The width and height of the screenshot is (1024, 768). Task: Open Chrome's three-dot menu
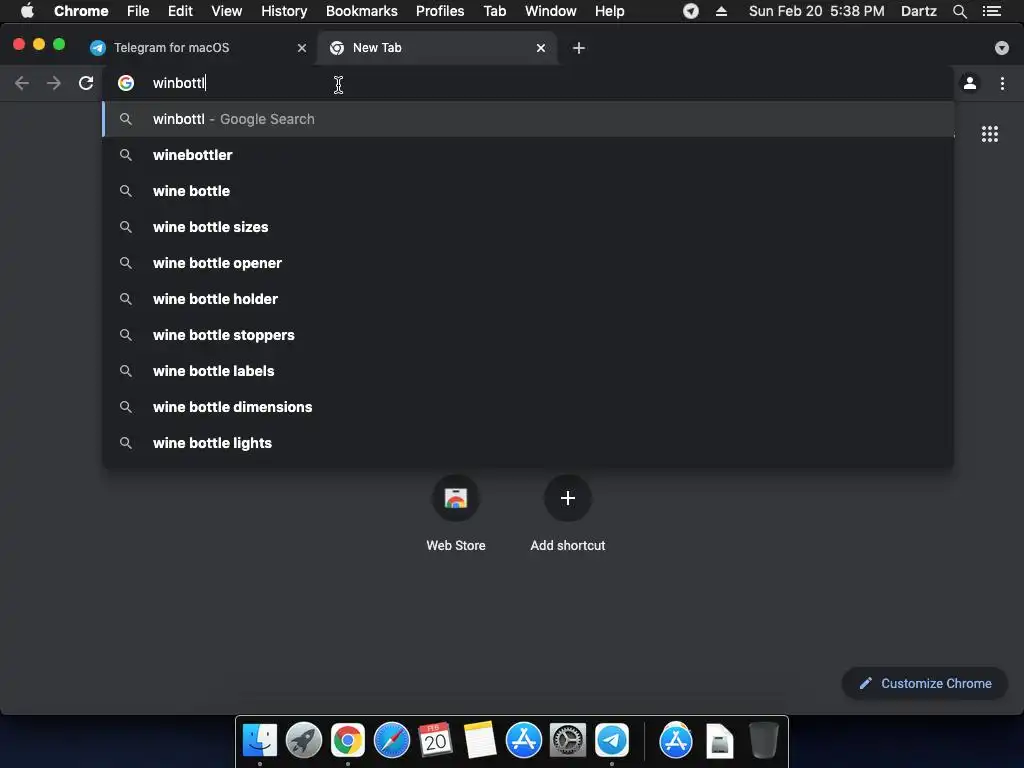(1002, 83)
